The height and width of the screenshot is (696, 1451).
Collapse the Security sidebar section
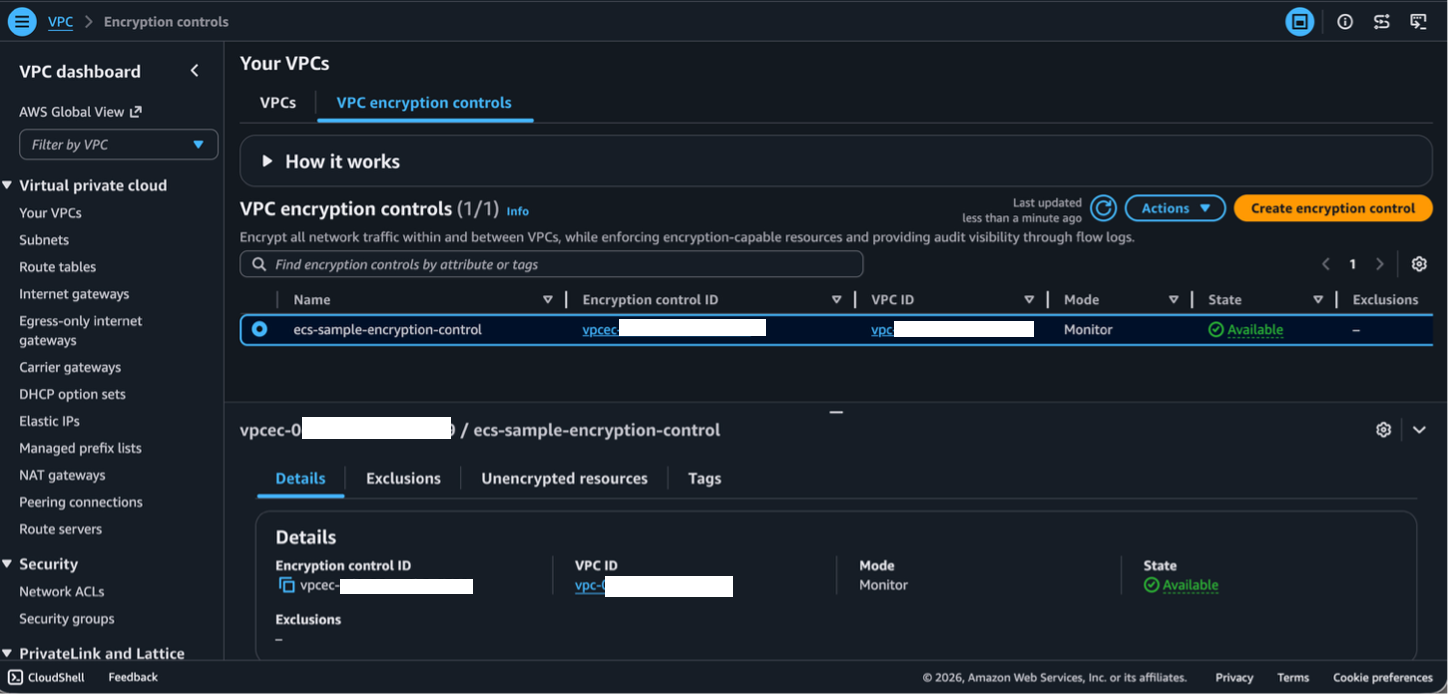[7, 564]
